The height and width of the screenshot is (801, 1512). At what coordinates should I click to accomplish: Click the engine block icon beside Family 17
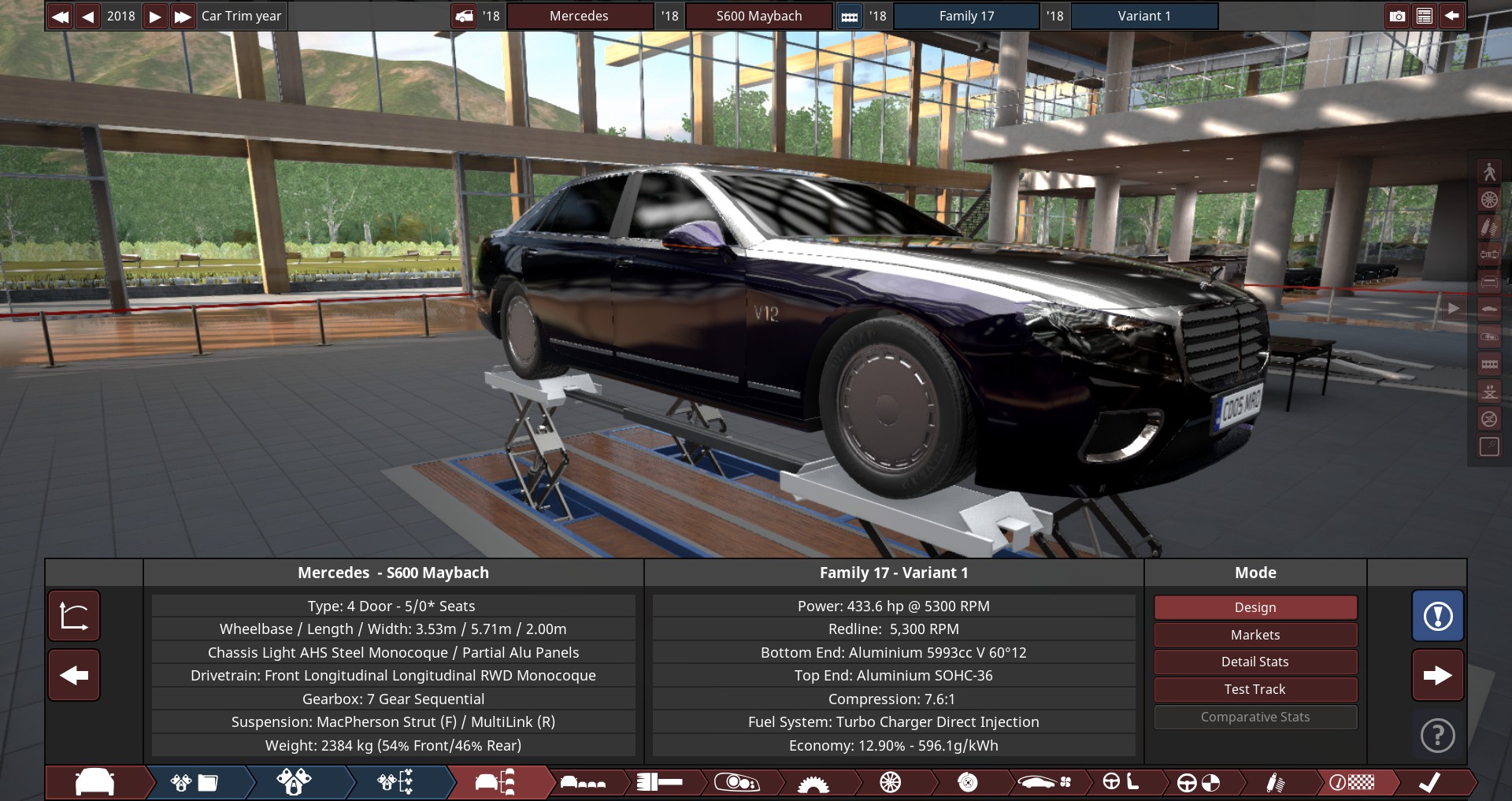pos(850,16)
